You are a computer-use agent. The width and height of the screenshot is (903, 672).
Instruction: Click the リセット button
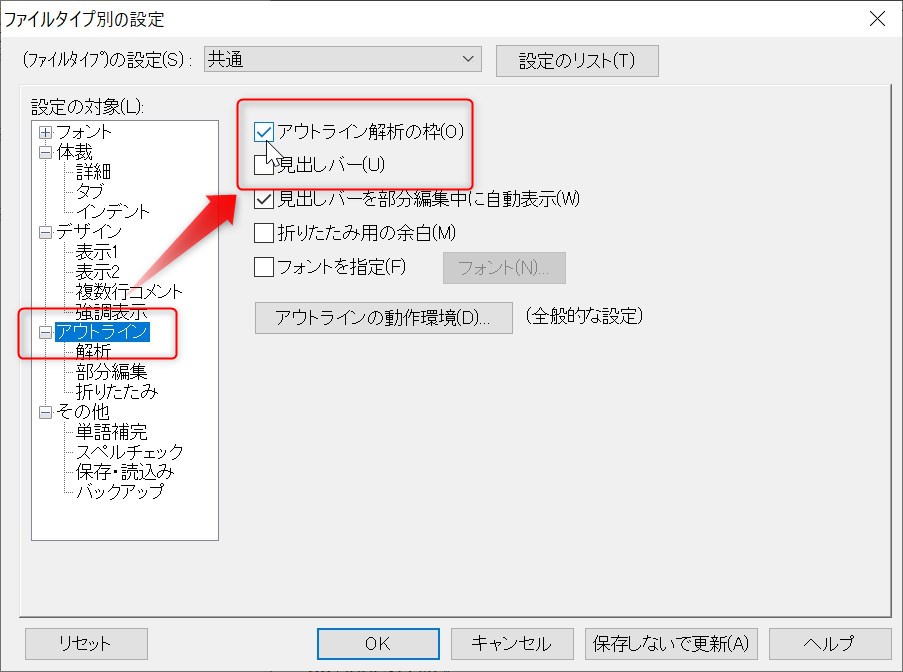[x=86, y=644]
